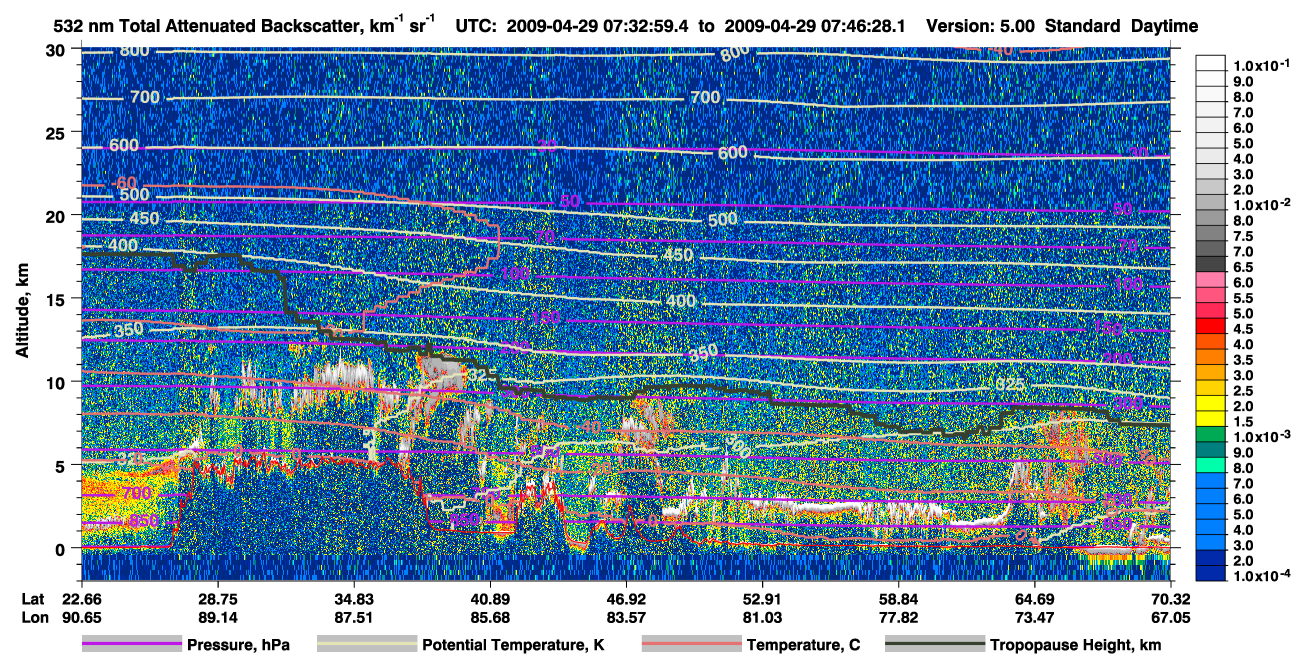This screenshot has height=667, width=1300.
Task: Click the latitude value '22.66'
Action: [82, 599]
